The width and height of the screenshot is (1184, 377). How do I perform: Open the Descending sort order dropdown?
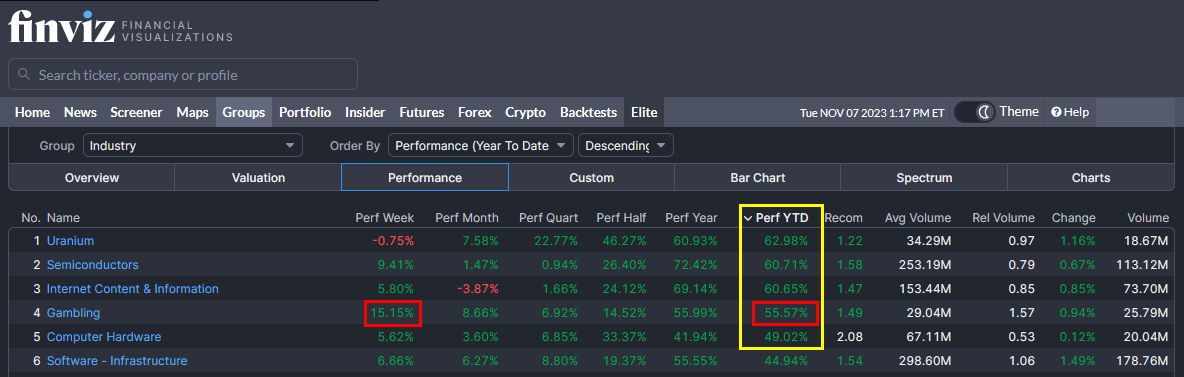click(625, 145)
